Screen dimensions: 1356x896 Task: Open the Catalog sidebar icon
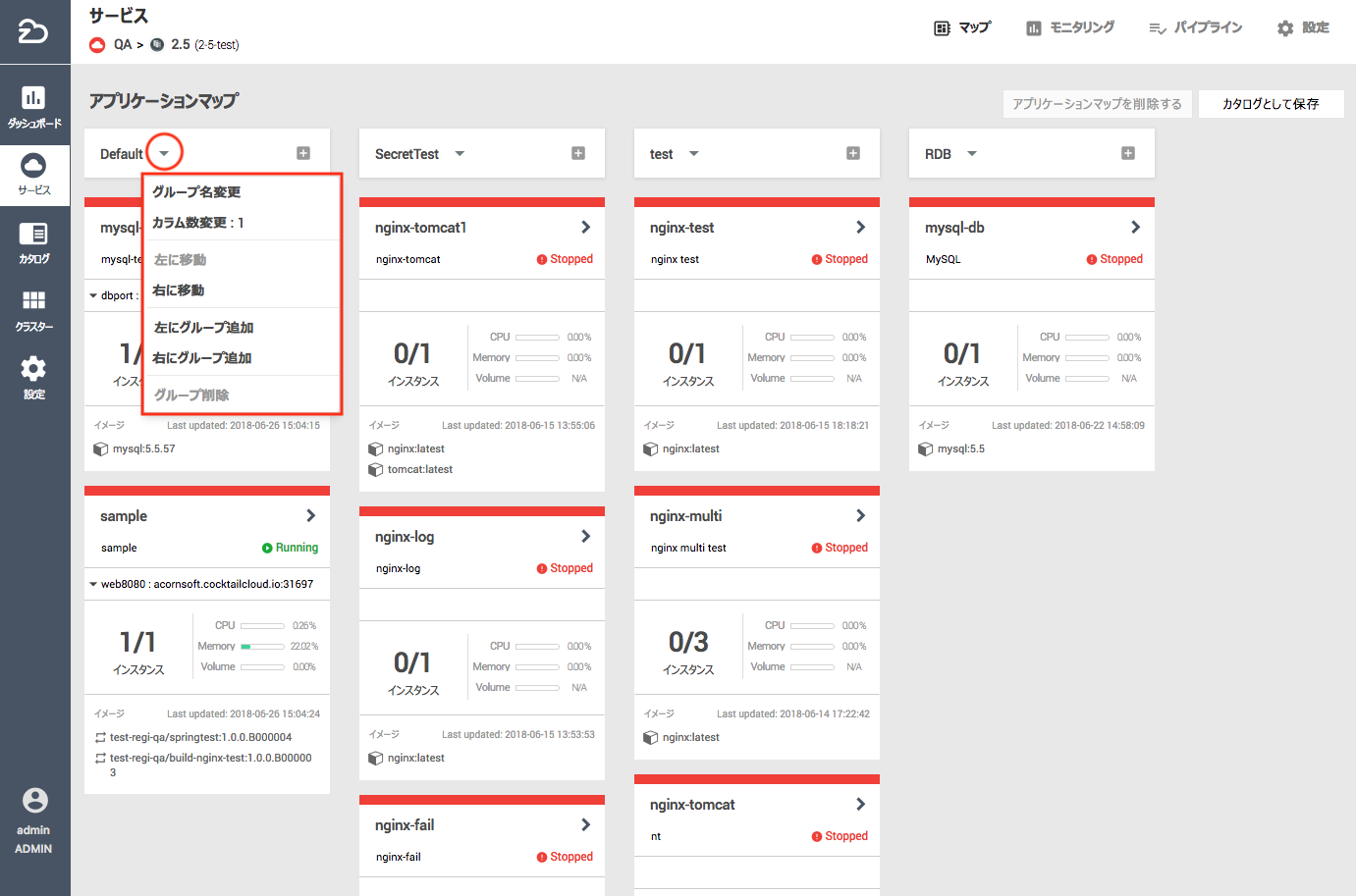coord(34,242)
